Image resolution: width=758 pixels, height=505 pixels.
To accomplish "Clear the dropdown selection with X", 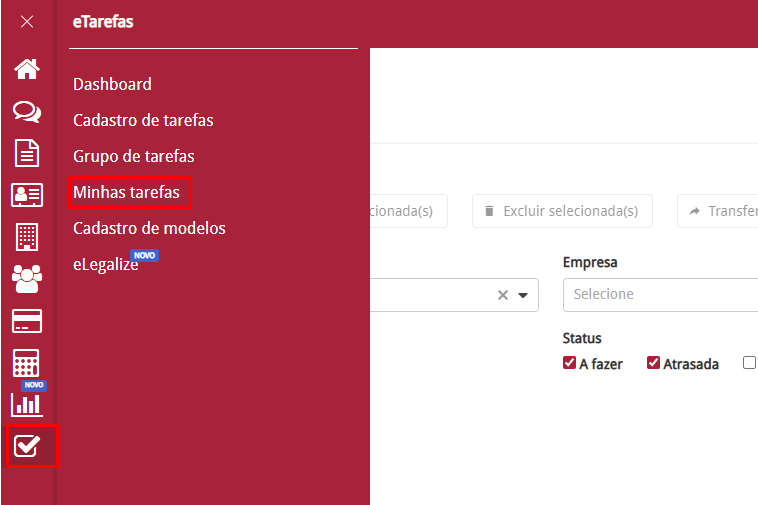I will [x=503, y=295].
